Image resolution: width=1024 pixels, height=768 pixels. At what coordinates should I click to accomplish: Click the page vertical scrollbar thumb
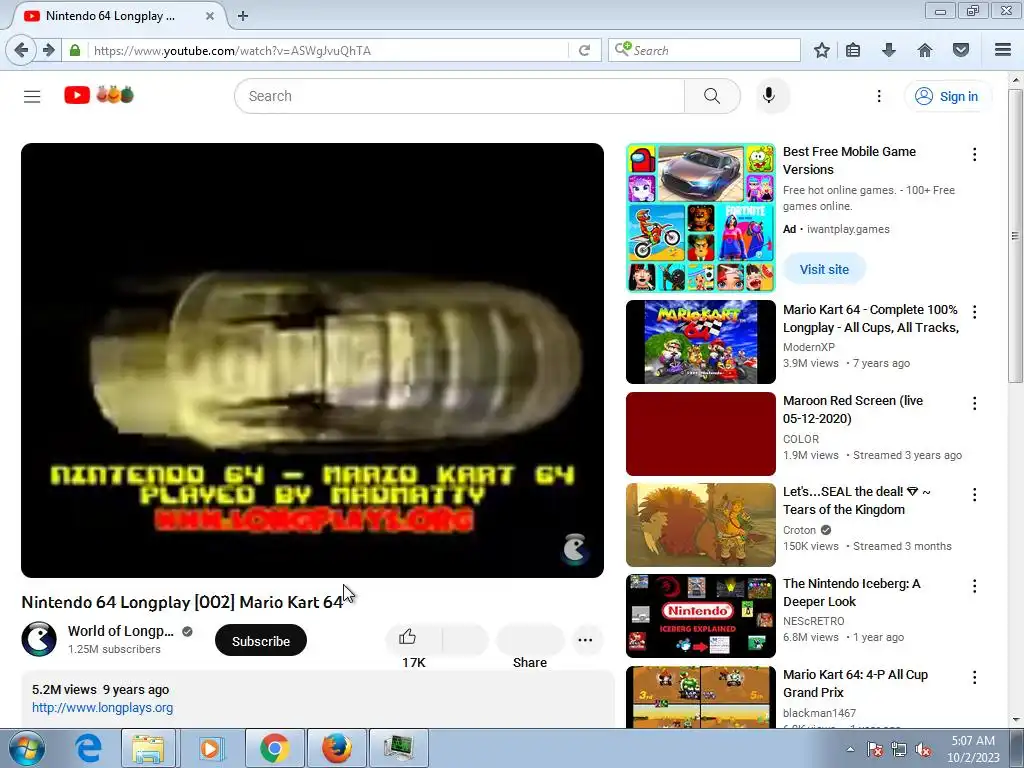pos(1015,235)
